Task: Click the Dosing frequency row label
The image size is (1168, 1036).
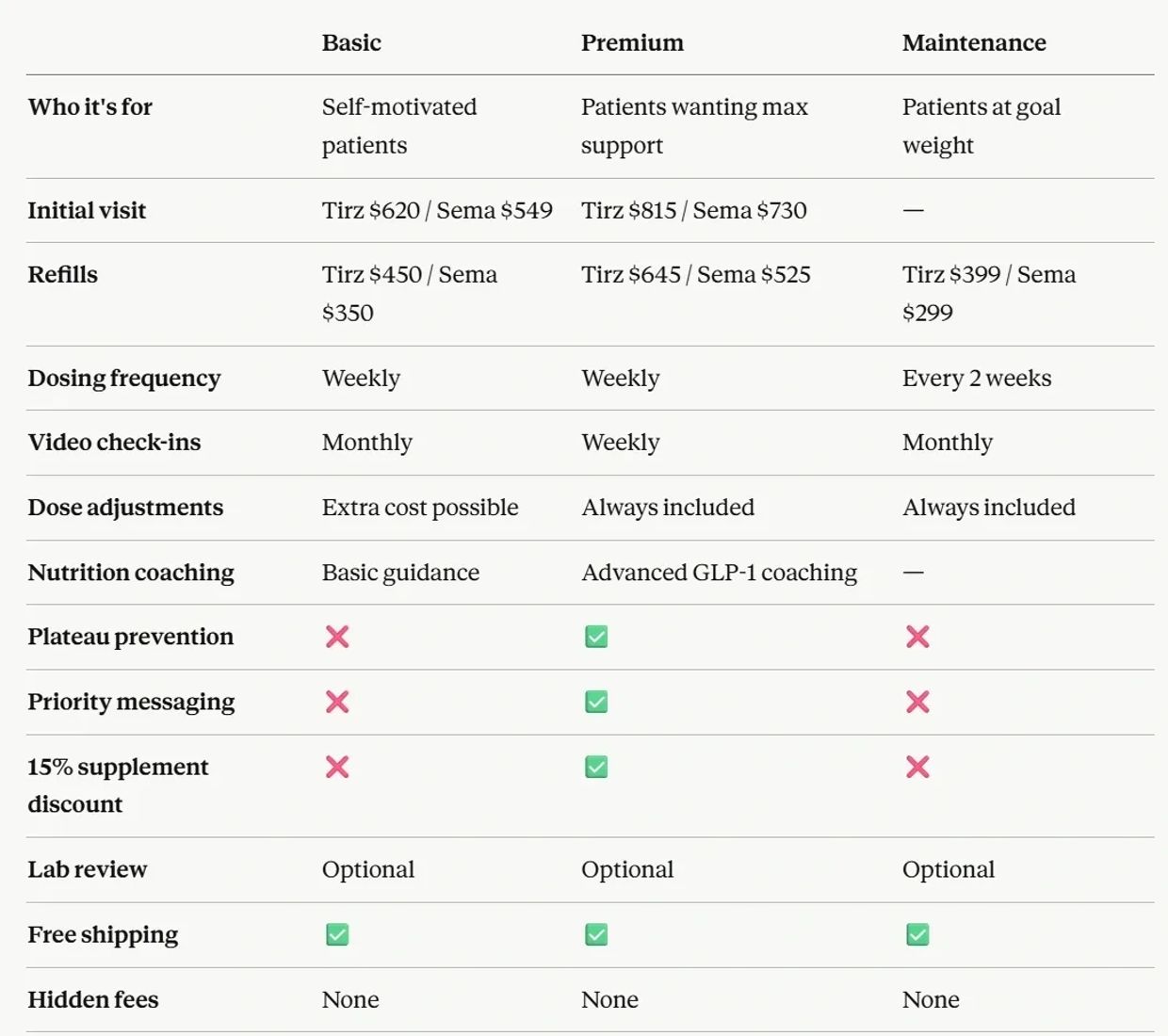Action: [124, 379]
